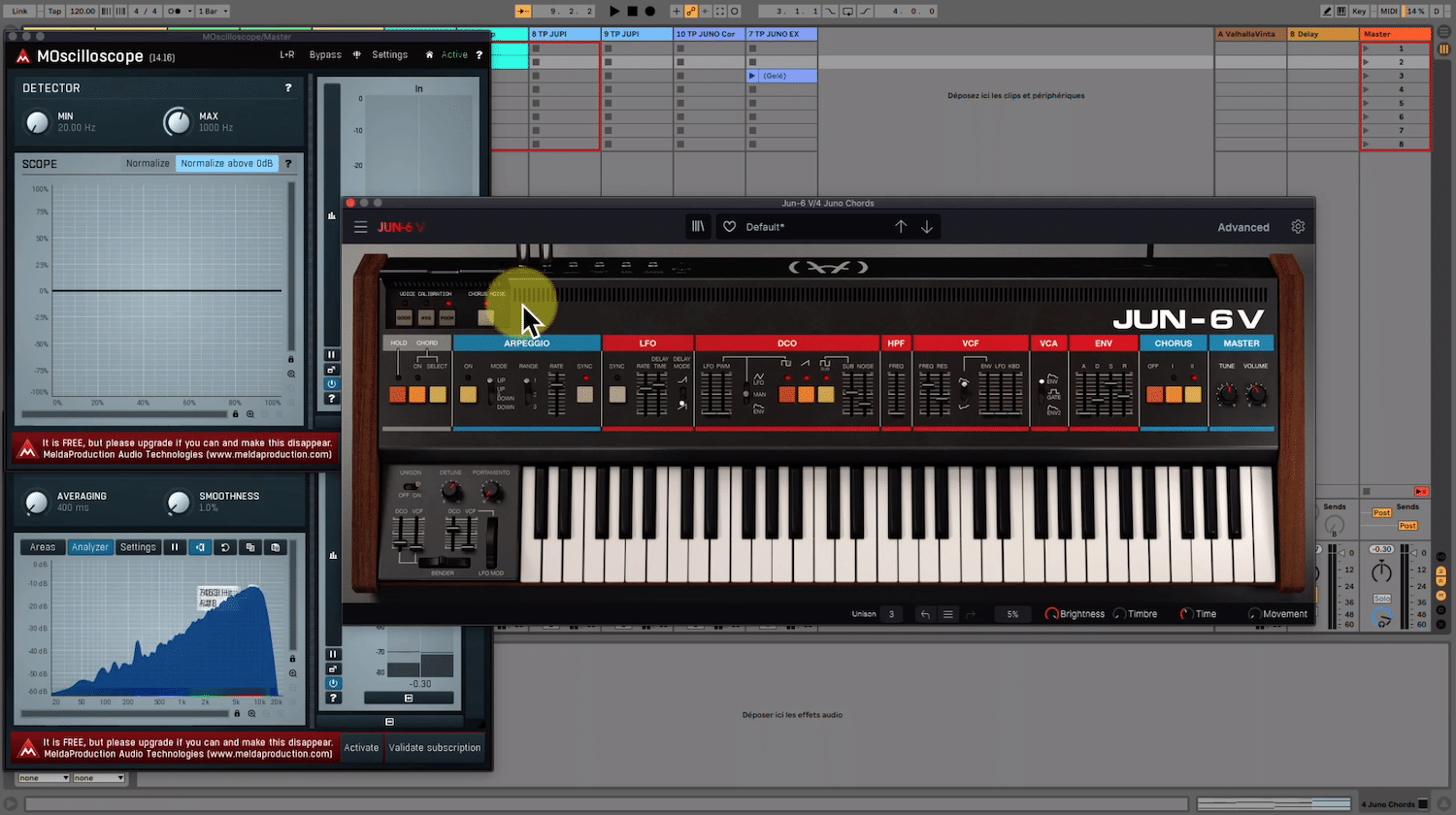Toggle Ableton's Link button
1456x815 pixels.
(19, 12)
